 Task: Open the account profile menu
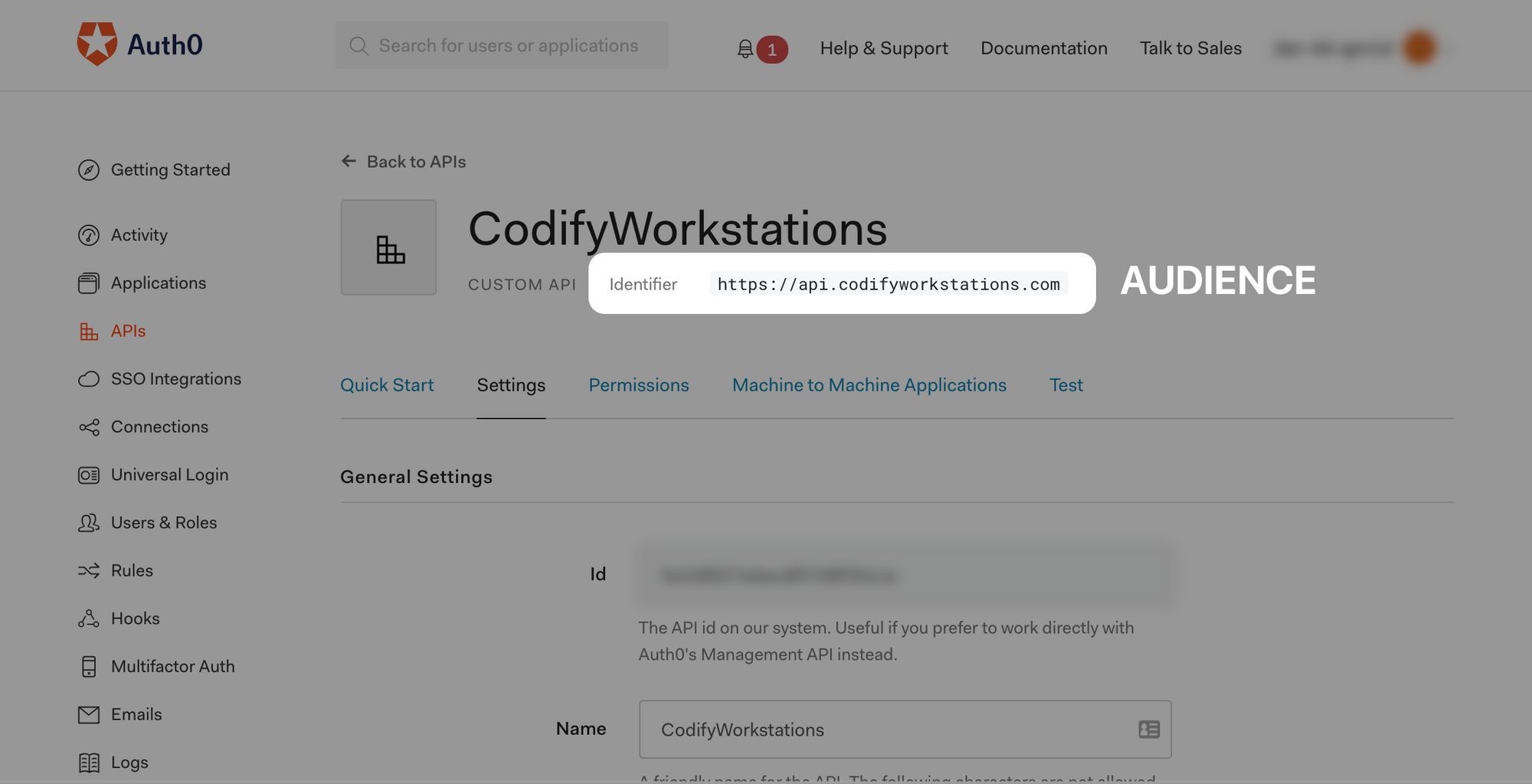1421,46
